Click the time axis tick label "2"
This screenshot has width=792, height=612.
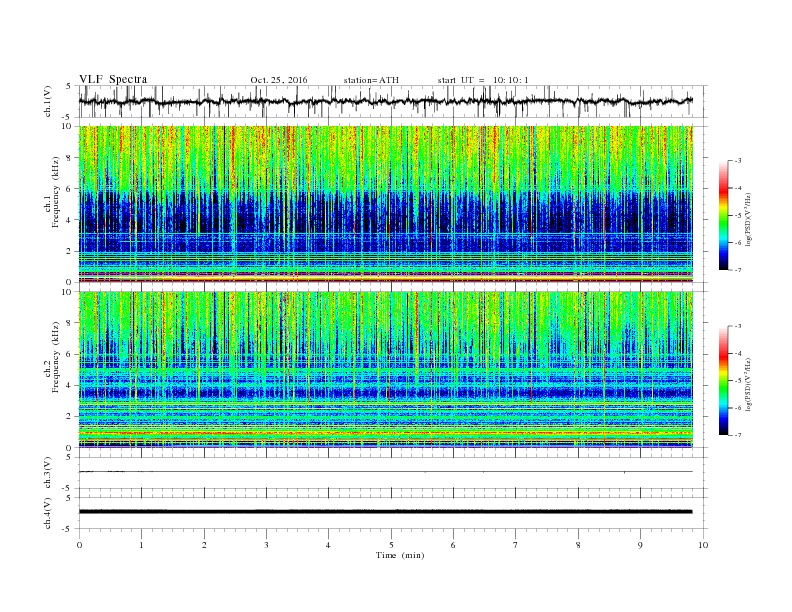coord(204,545)
